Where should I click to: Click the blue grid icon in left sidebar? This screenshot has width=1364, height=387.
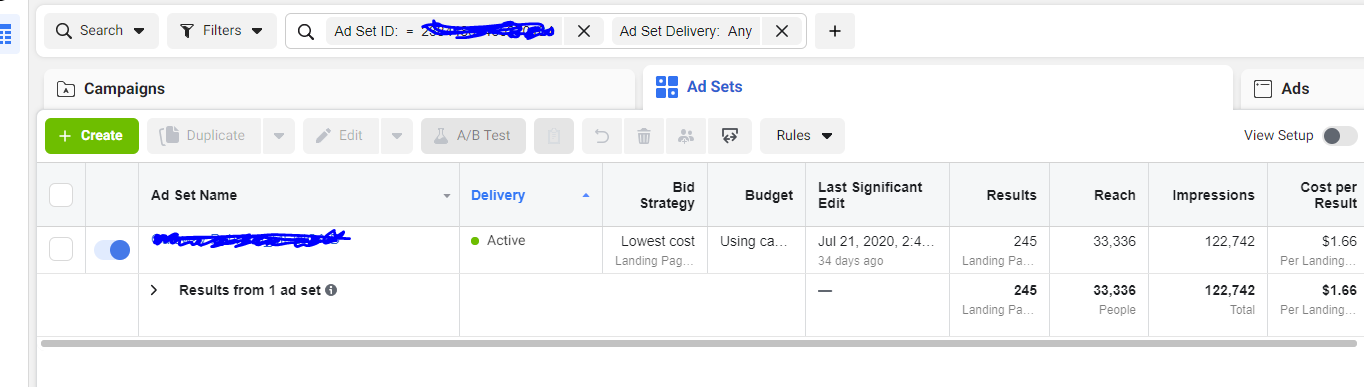click(x=6, y=35)
